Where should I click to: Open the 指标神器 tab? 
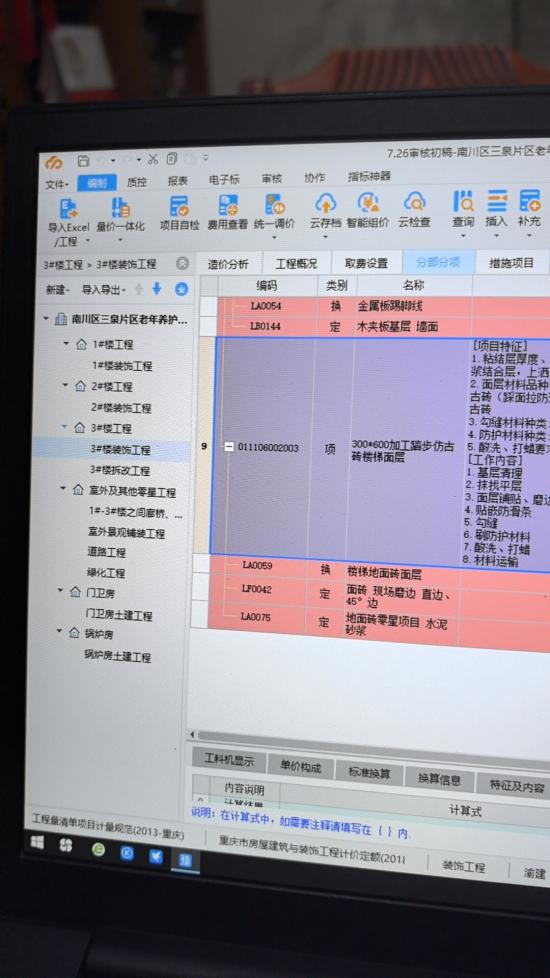[x=369, y=176]
